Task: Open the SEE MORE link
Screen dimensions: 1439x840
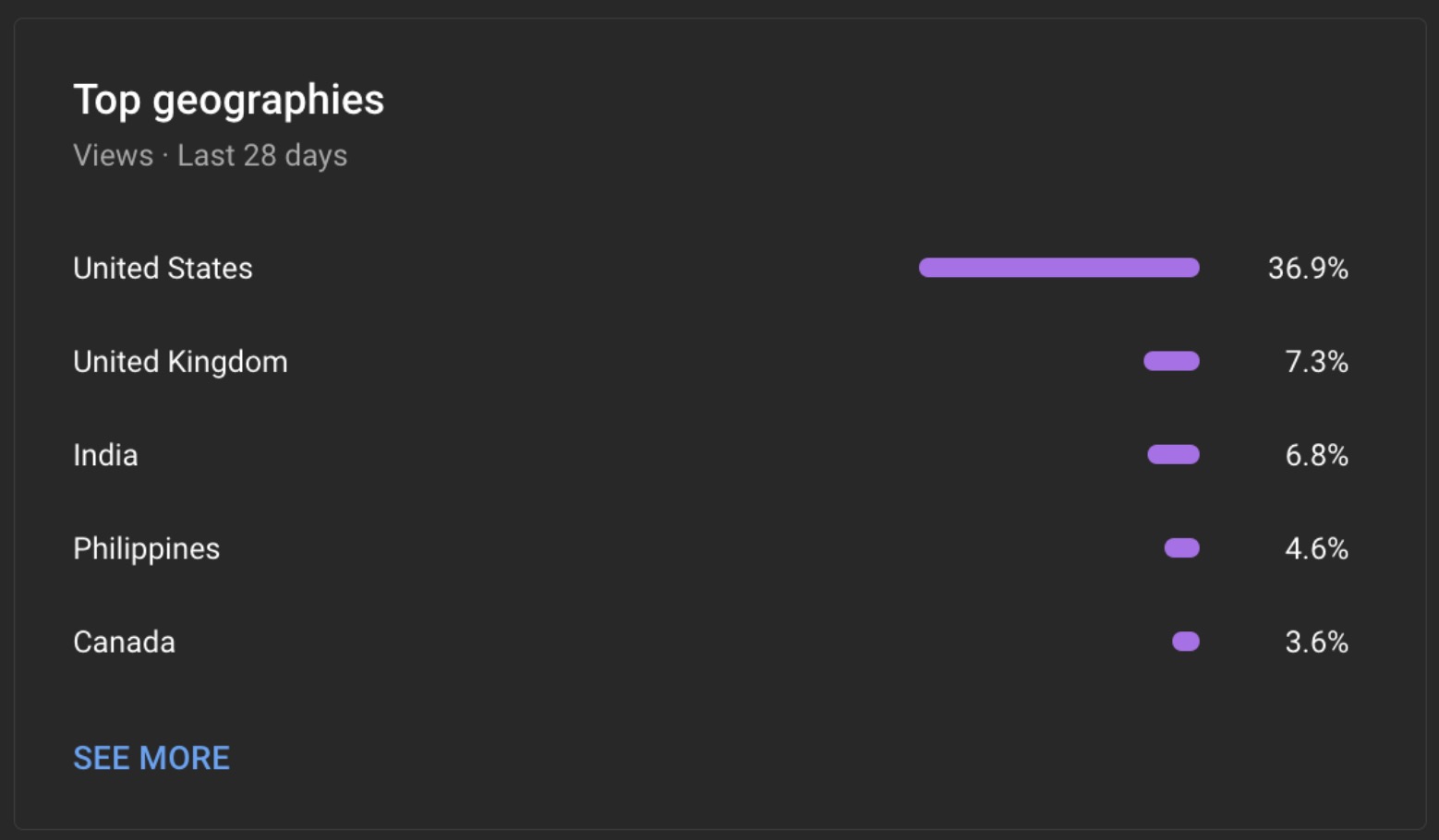Action: point(151,758)
